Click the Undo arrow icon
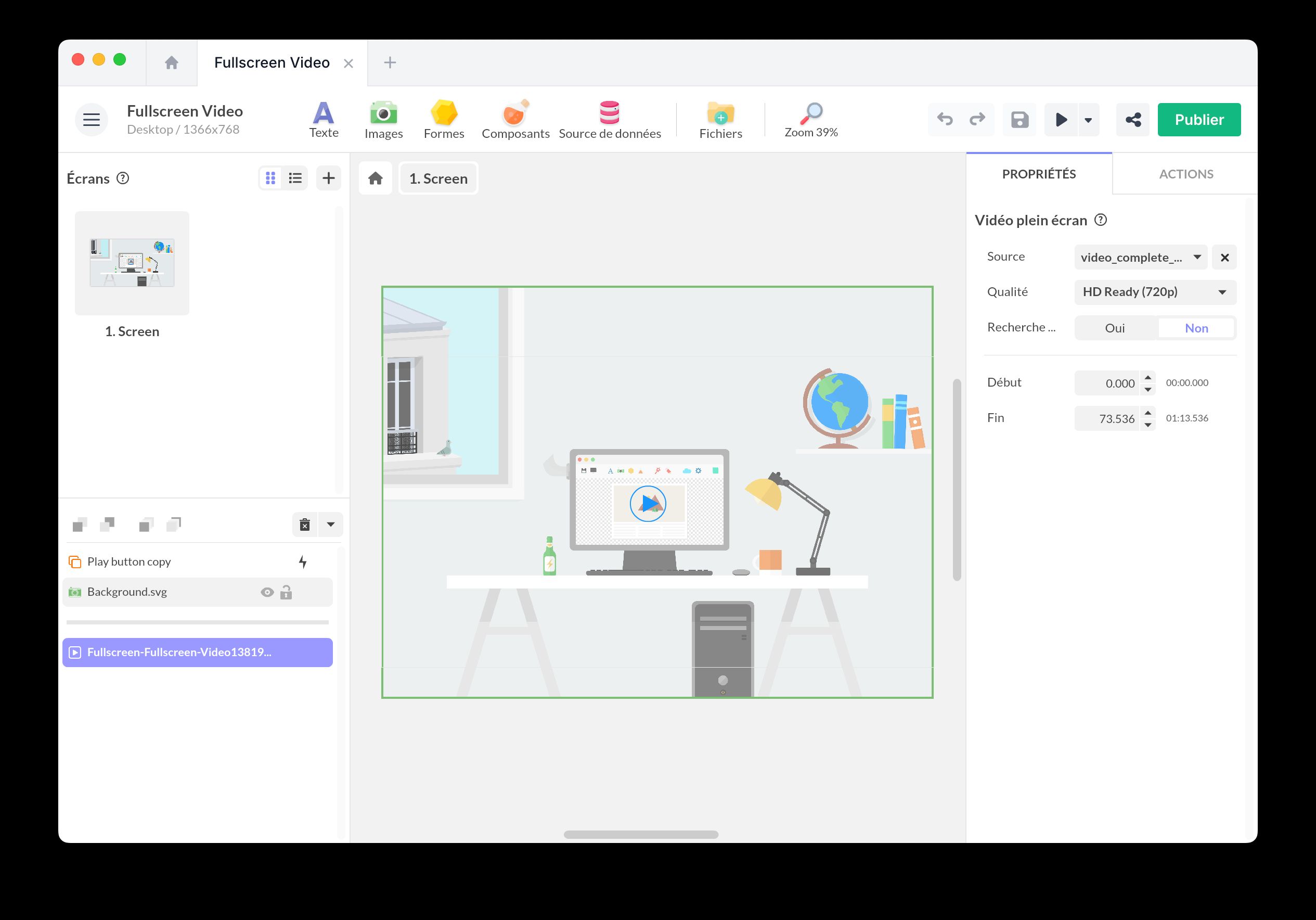This screenshot has height=920, width=1316. (945, 119)
